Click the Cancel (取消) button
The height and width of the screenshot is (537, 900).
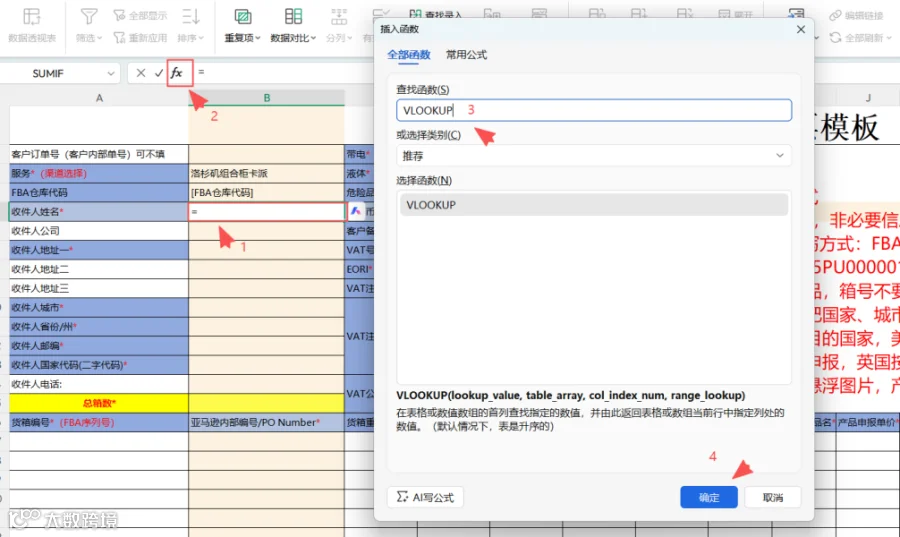click(773, 497)
